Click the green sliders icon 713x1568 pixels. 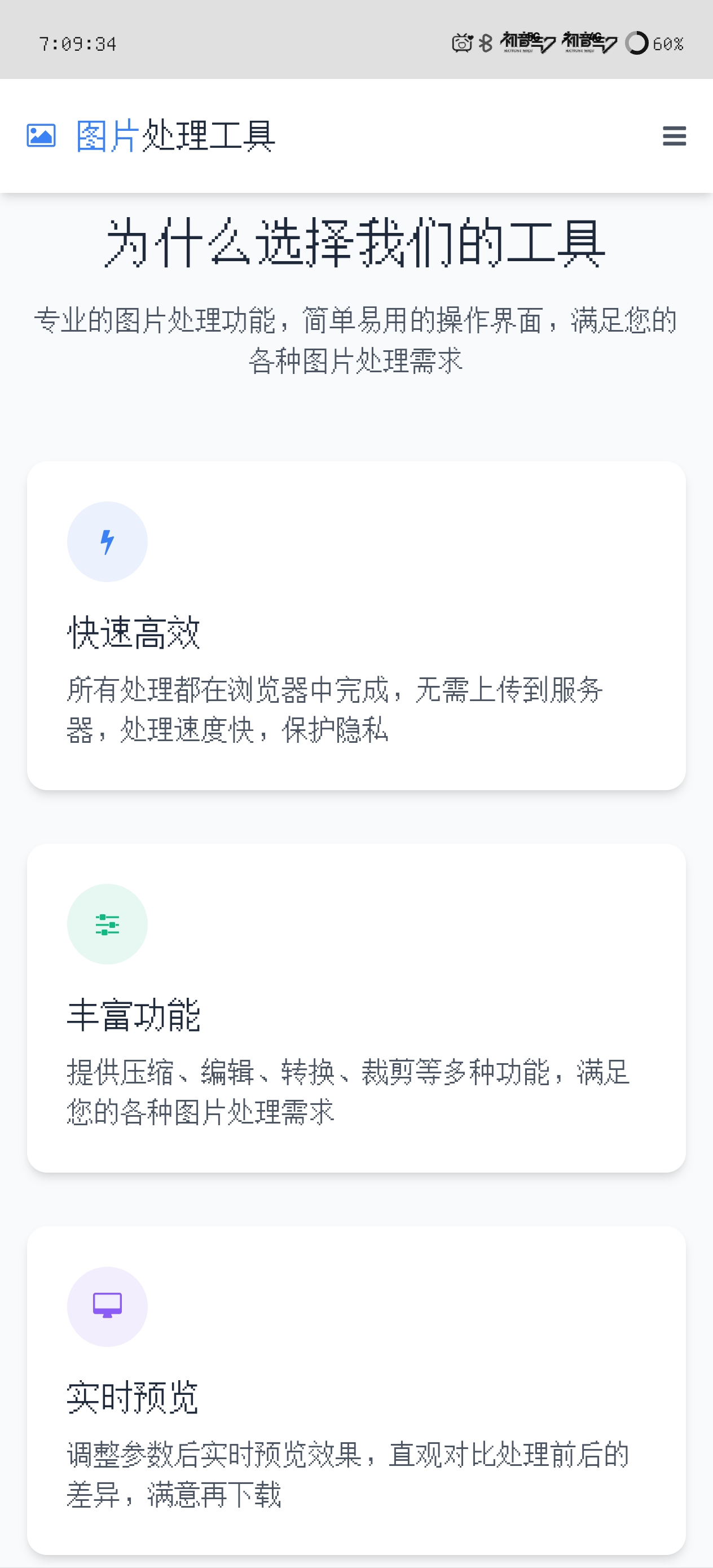click(x=107, y=924)
